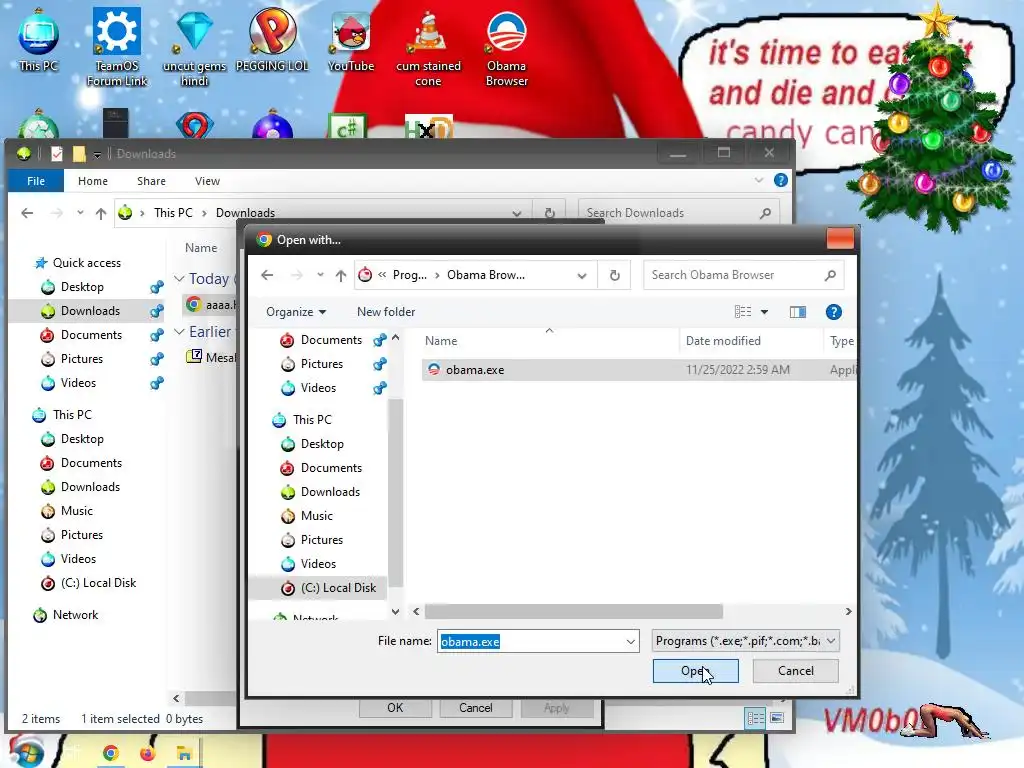
Task: Go back in the Downloads window
Action: pos(27,213)
